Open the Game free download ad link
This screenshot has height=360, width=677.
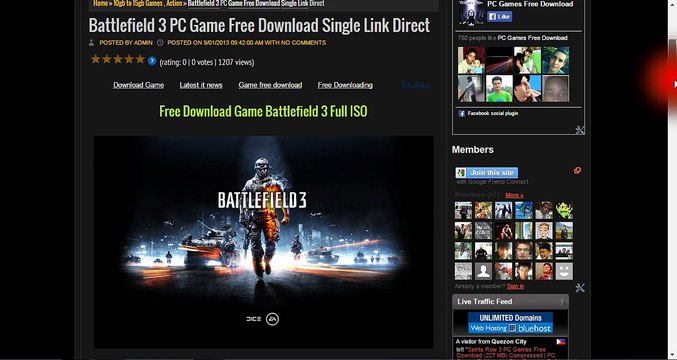270,85
